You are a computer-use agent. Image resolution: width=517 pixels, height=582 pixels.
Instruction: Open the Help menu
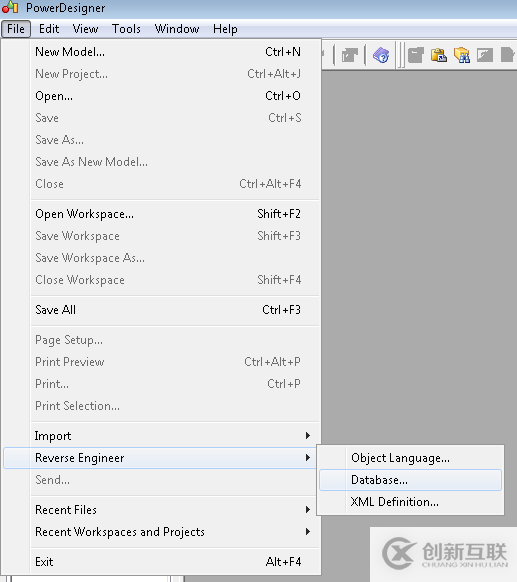[225, 29]
